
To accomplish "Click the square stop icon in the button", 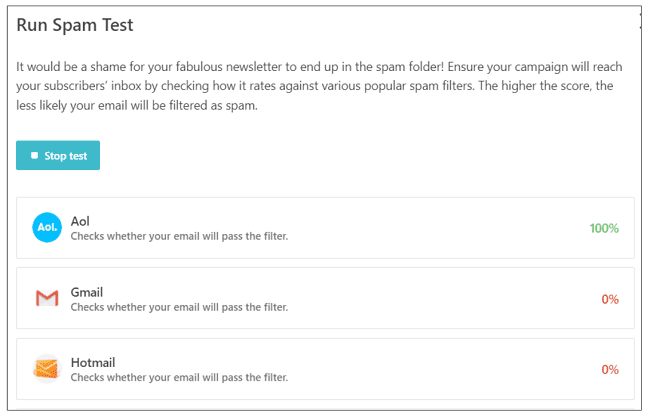I will [x=34, y=156].
